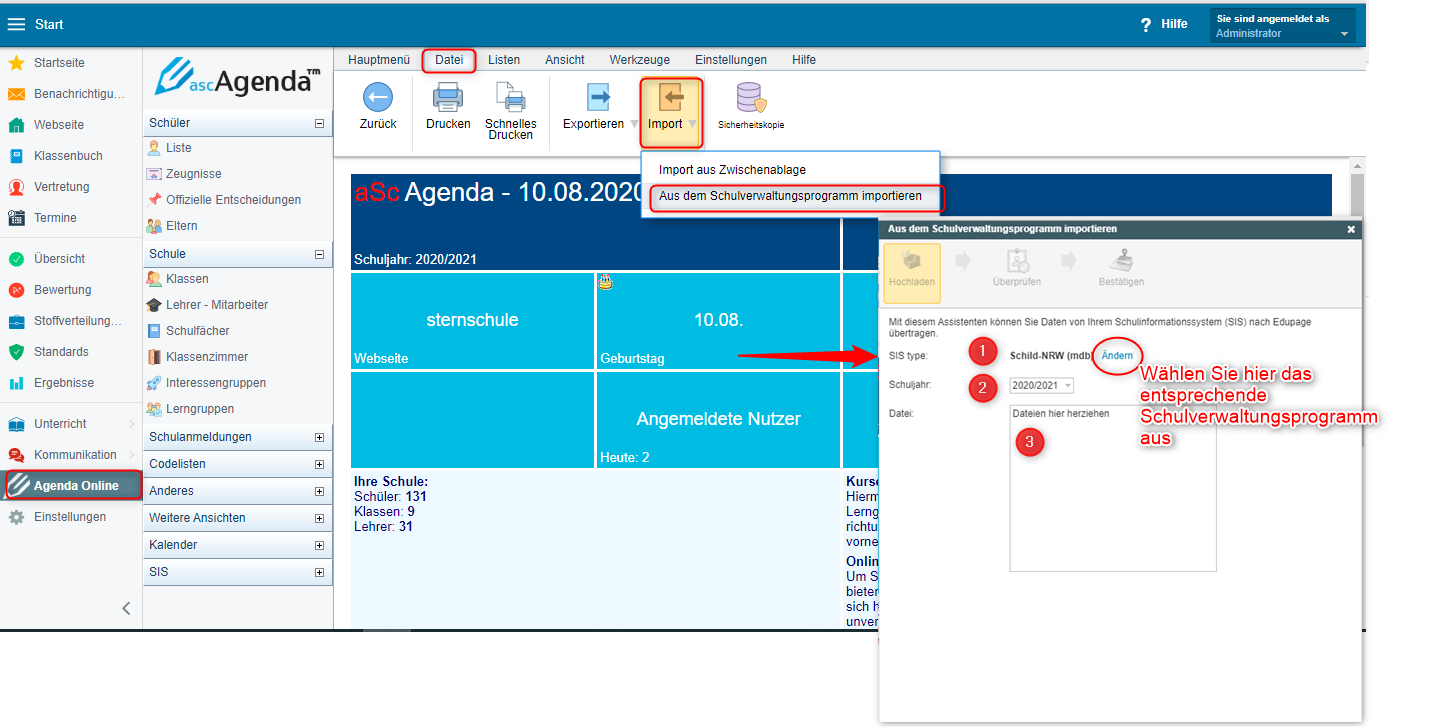
Task: Open Vertretung icon in sidebar
Action: click(x=16, y=187)
